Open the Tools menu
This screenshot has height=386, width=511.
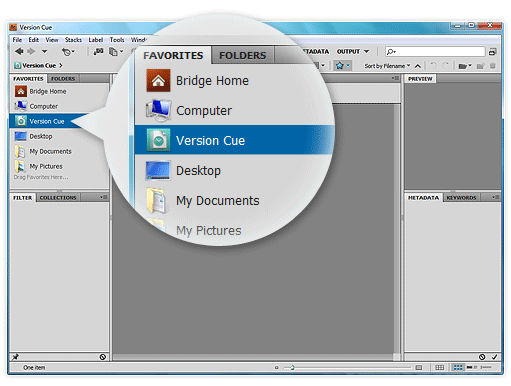click(x=117, y=40)
